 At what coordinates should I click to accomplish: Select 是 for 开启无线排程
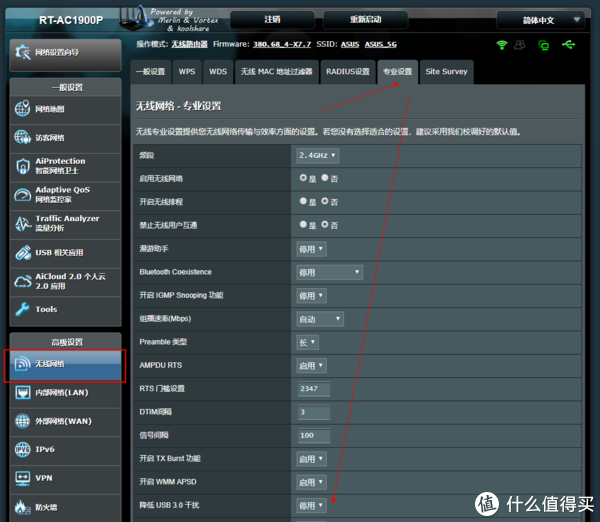pos(304,201)
